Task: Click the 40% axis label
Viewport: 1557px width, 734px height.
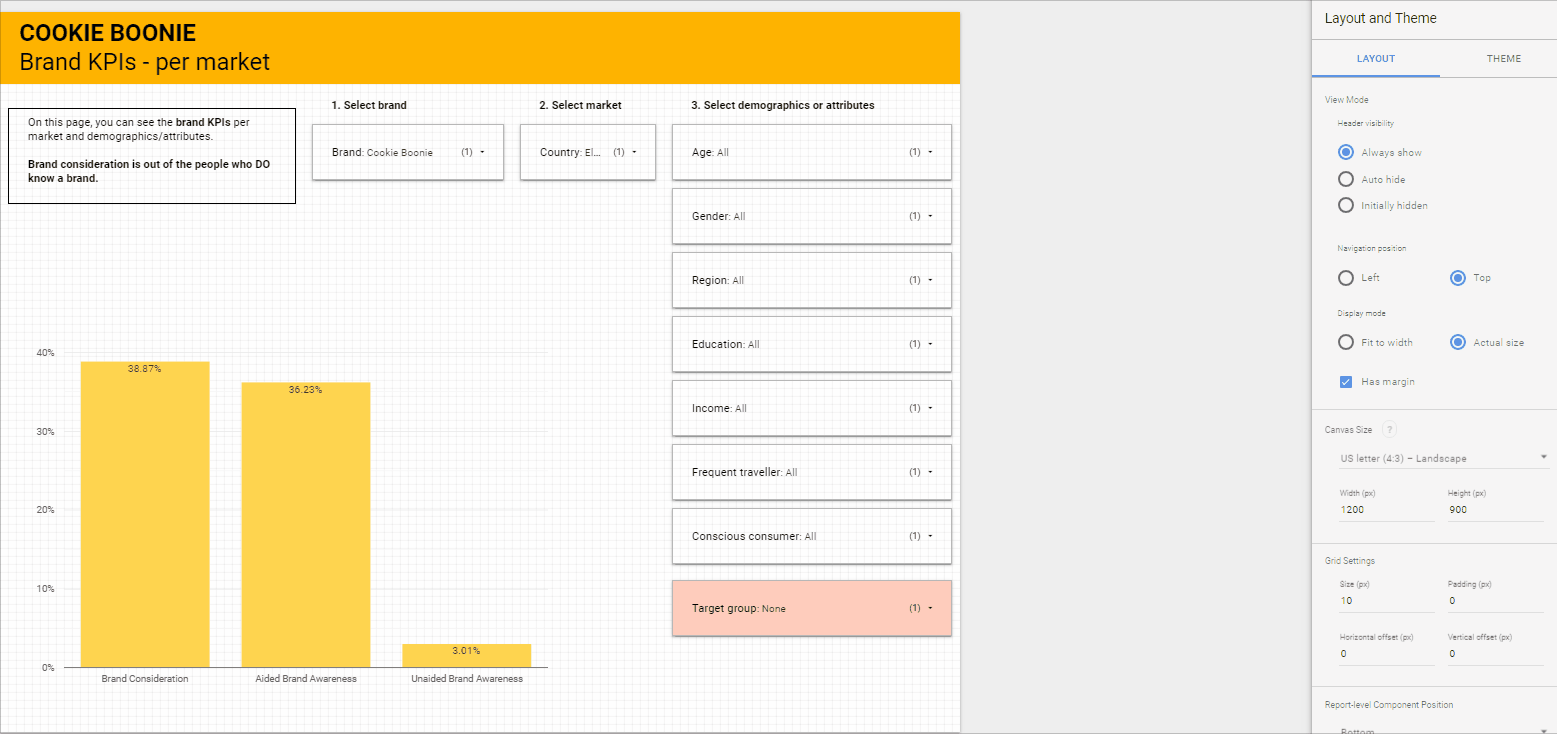Action: click(45, 353)
